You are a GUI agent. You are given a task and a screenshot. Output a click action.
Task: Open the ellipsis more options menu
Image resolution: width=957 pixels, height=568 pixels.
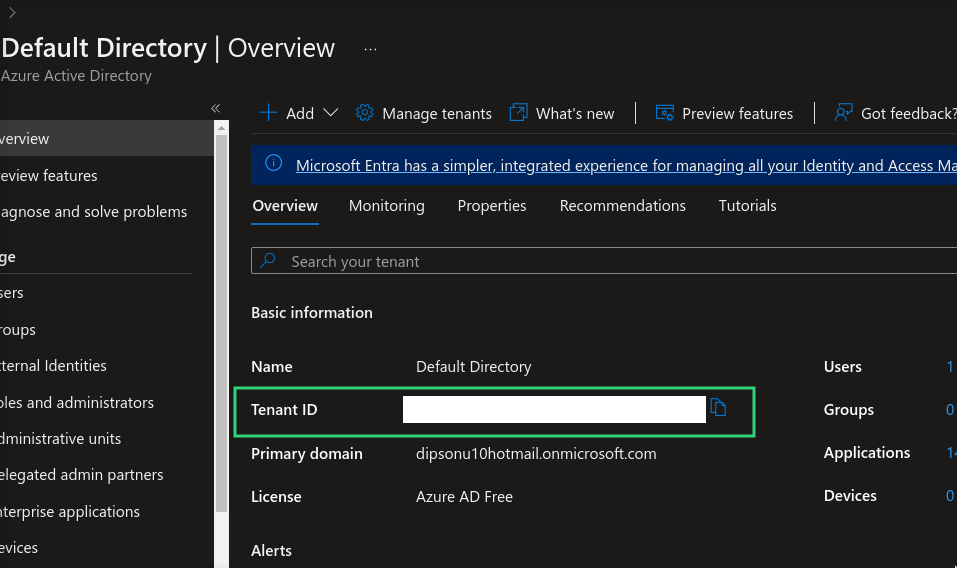[x=371, y=48]
